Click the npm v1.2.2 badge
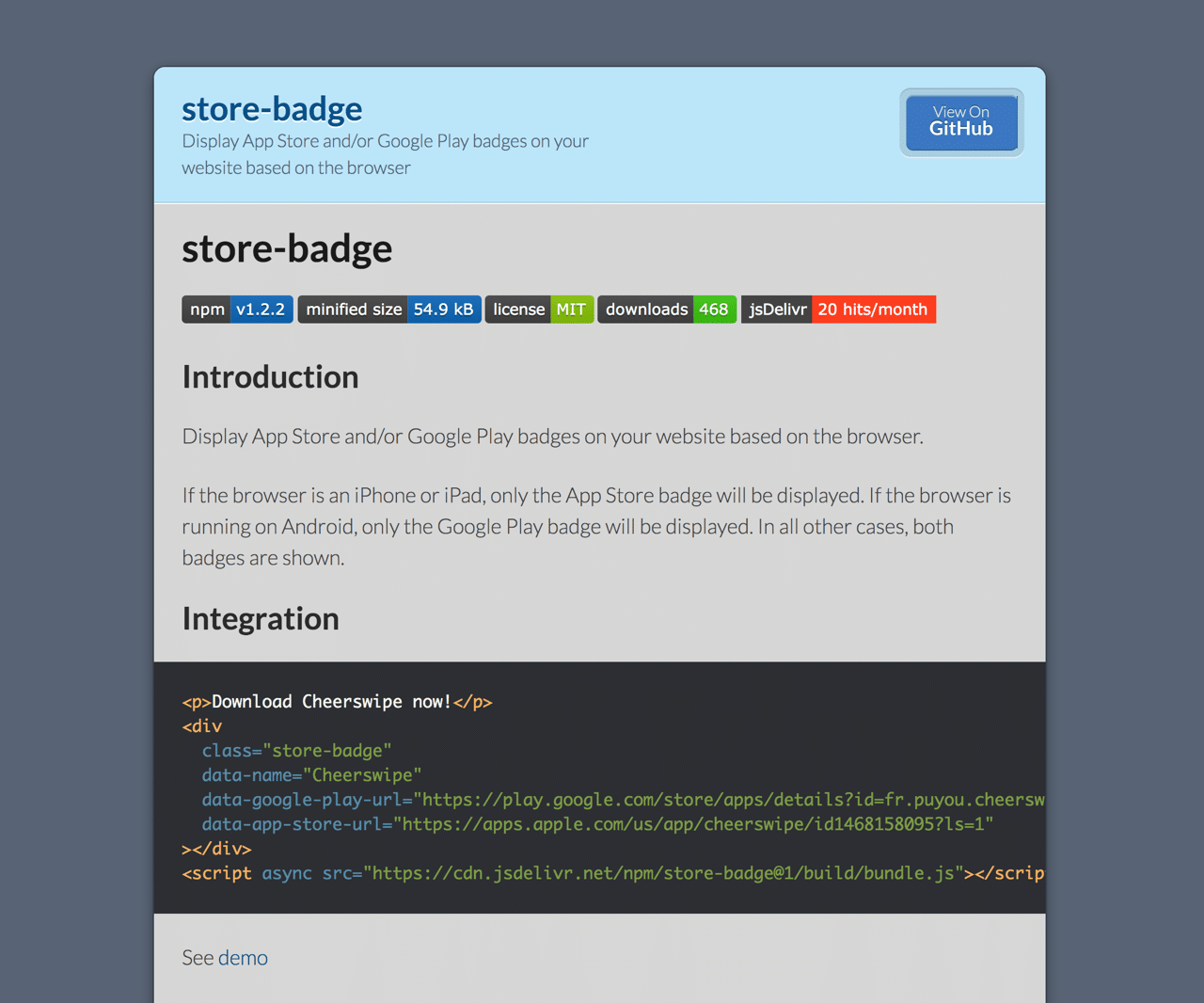Screen dimensions: 1204x1003 [x=237, y=310]
